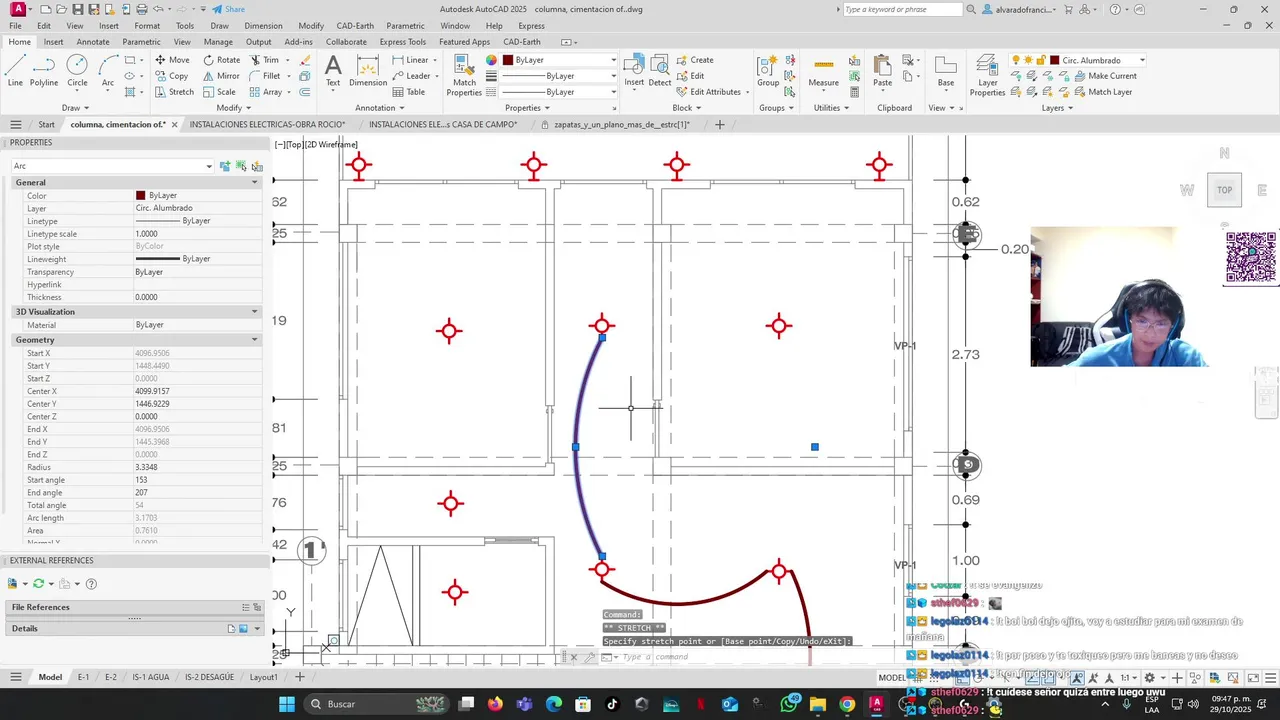Toggle the TOP face on ViewCube

coord(1225,190)
